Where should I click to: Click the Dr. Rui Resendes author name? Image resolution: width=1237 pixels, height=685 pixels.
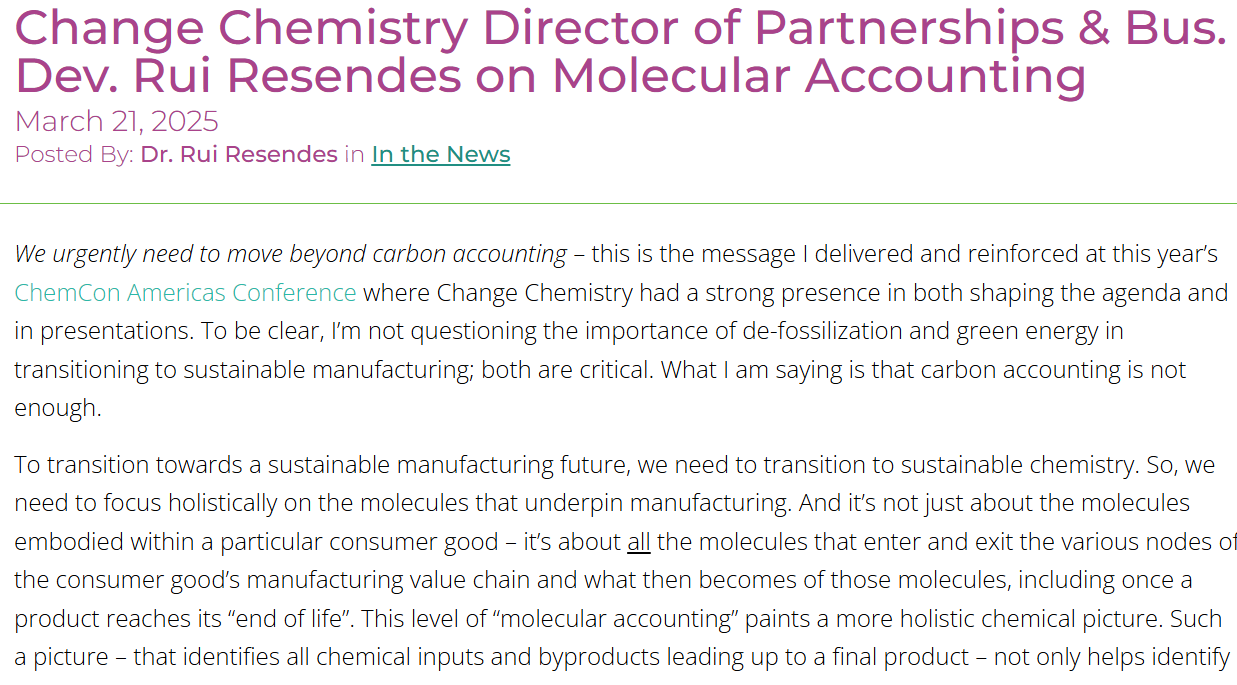(239, 154)
